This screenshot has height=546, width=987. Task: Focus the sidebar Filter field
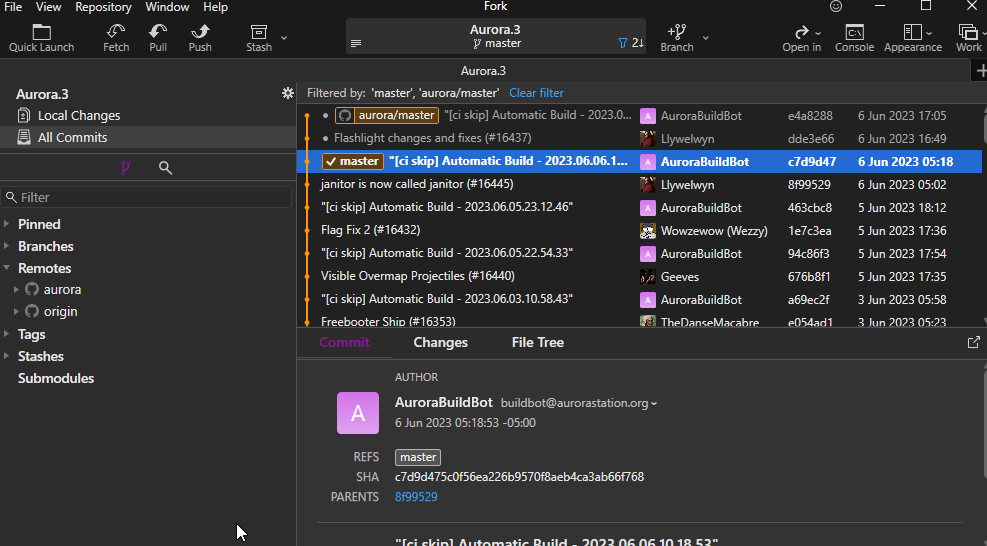click(147, 197)
